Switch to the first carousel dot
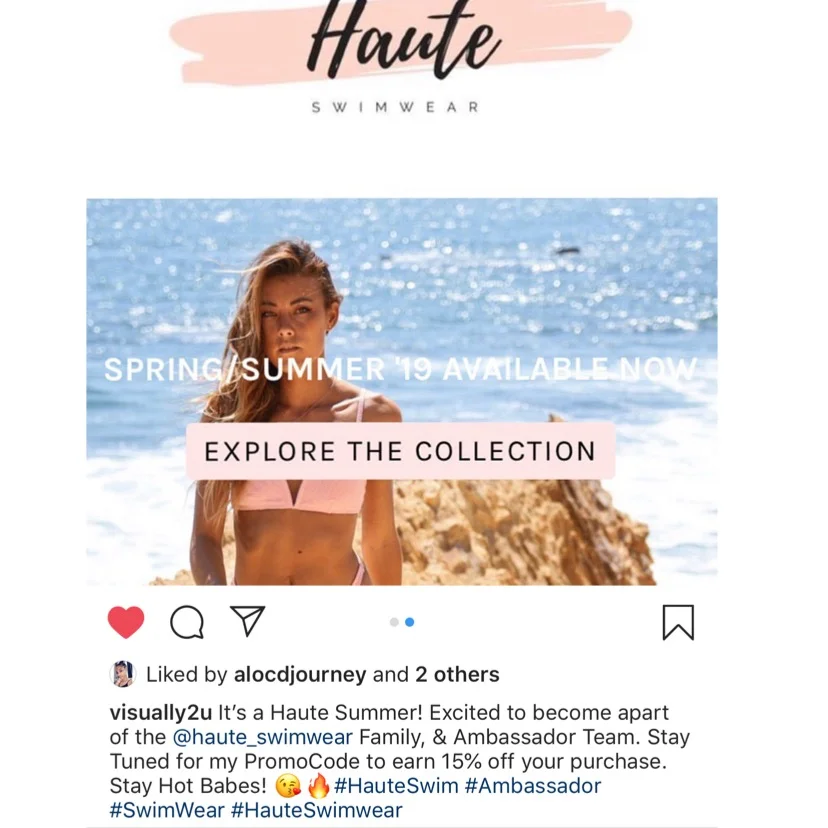This screenshot has width=828, height=828. click(394, 622)
